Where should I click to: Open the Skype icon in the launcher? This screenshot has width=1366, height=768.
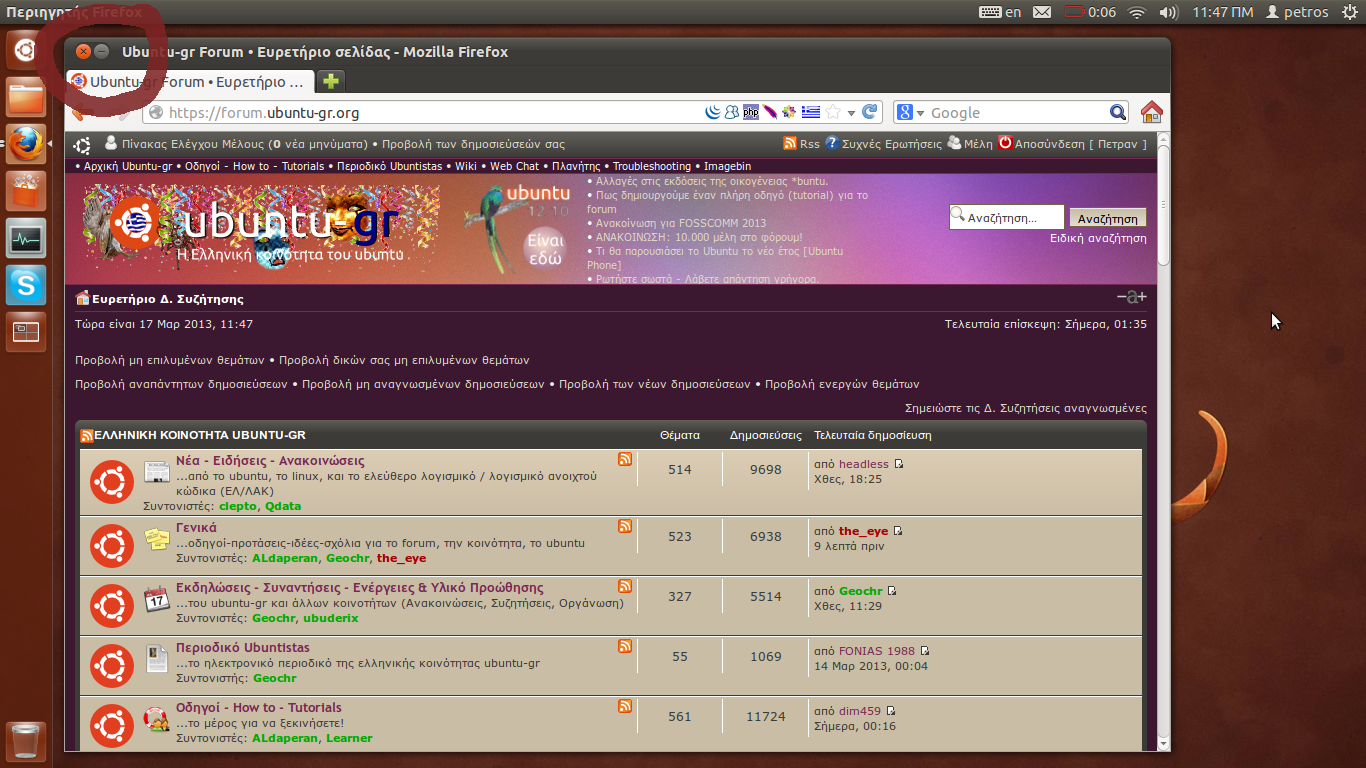(x=26, y=286)
